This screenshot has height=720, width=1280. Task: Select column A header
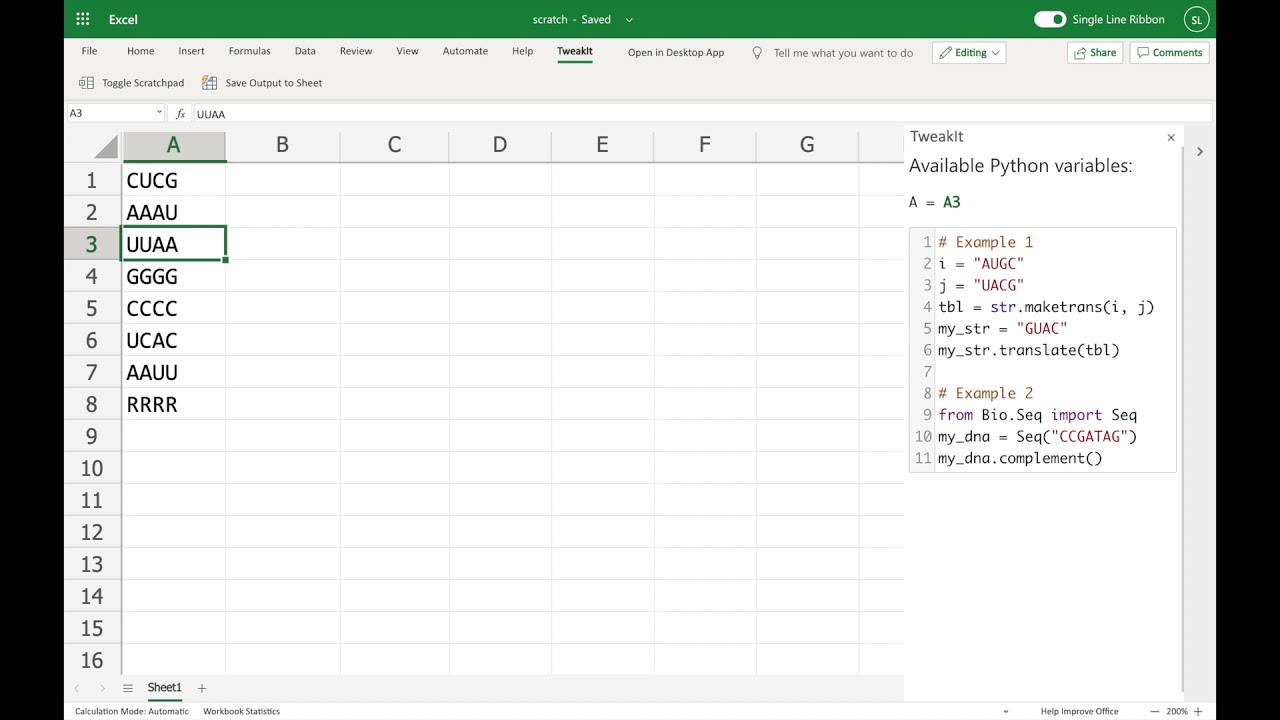coord(174,146)
